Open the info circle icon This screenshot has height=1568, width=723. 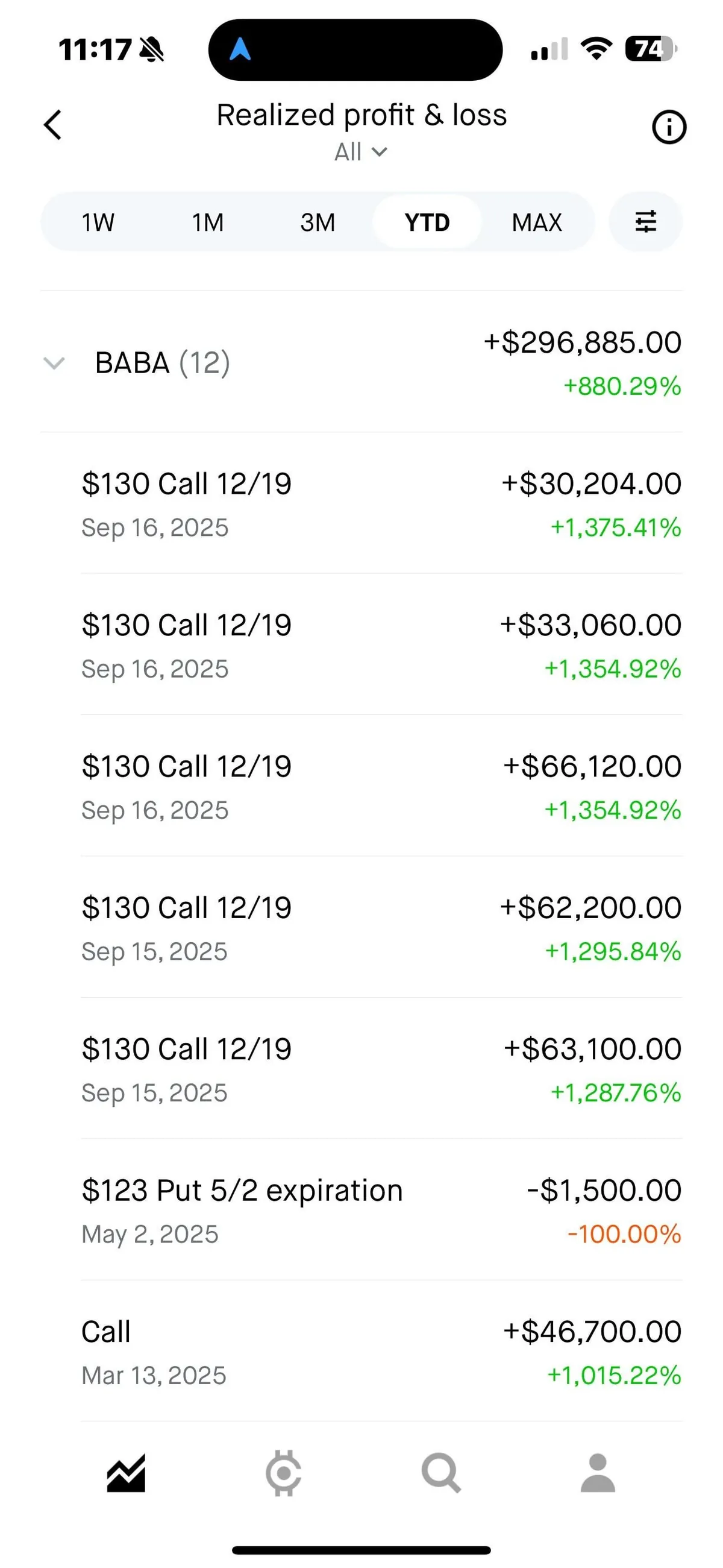coord(669,127)
